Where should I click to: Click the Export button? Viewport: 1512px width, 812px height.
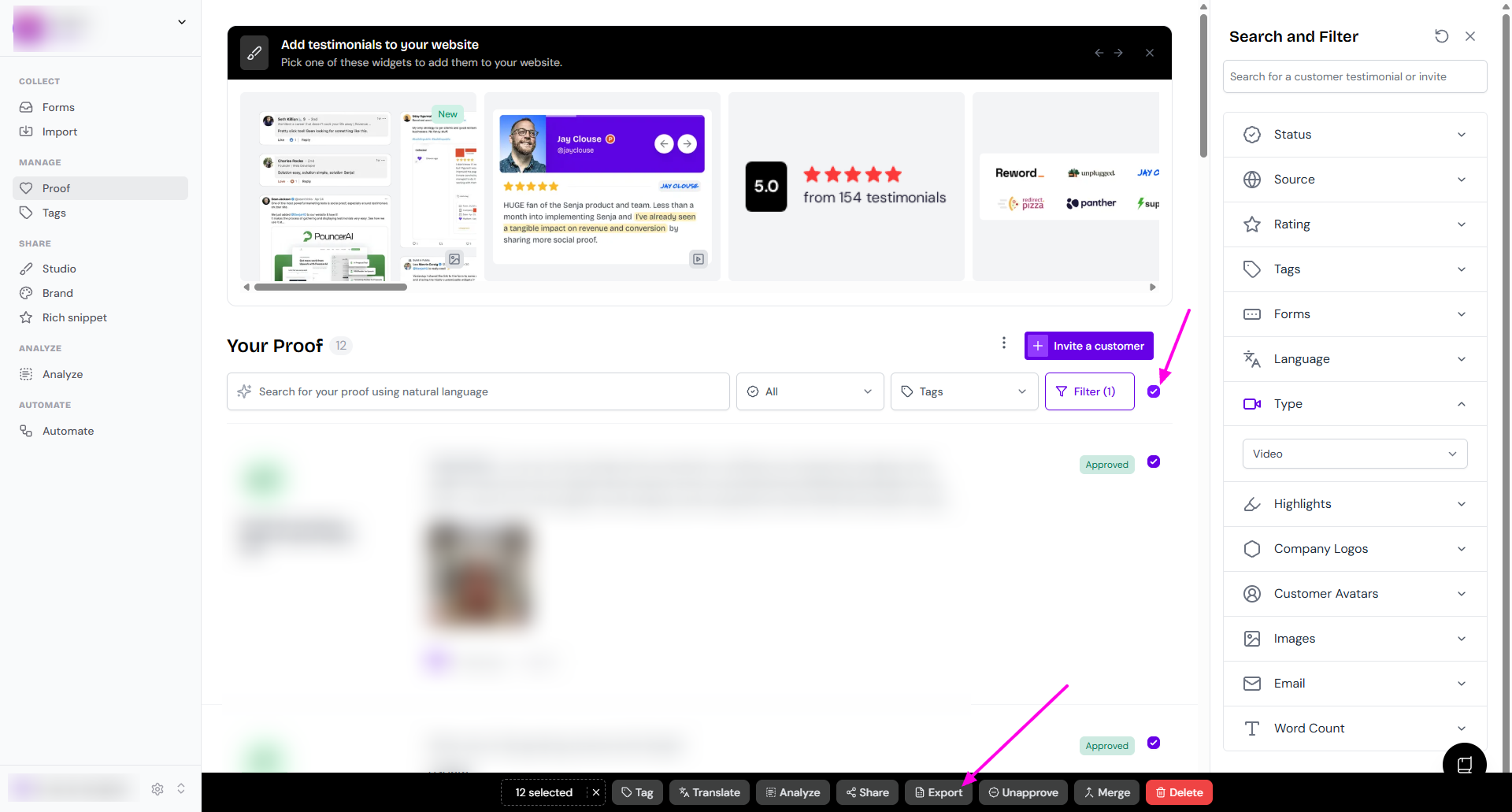click(x=939, y=792)
